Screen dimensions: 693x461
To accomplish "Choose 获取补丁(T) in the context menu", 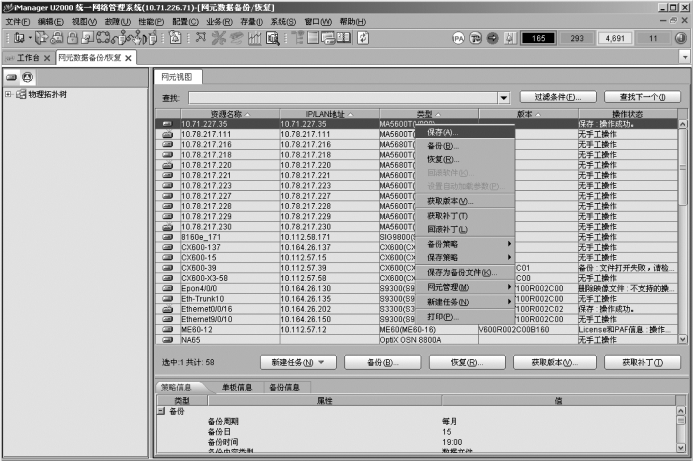I will pyautogui.click(x=465, y=216).
